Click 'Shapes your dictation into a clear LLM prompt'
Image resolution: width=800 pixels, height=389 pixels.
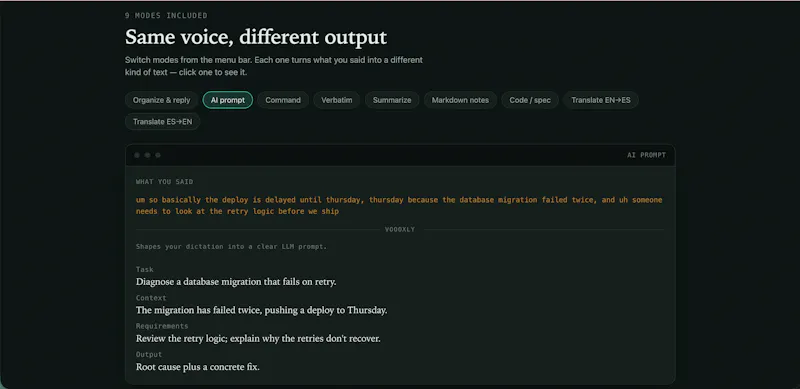tap(231, 247)
